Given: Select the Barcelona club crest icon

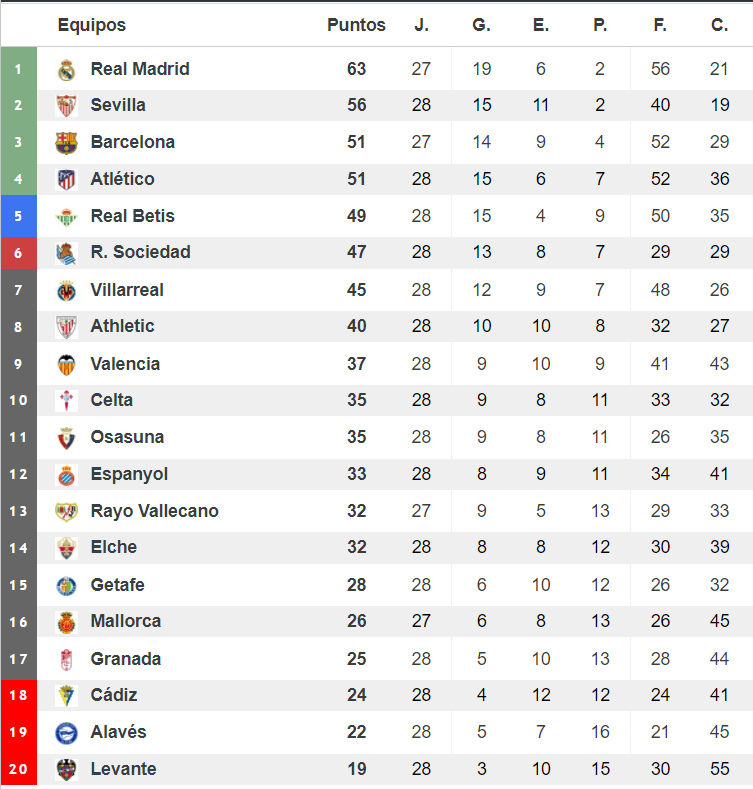Looking at the screenshot, I should pyautogui.click(x=66, y=143).
